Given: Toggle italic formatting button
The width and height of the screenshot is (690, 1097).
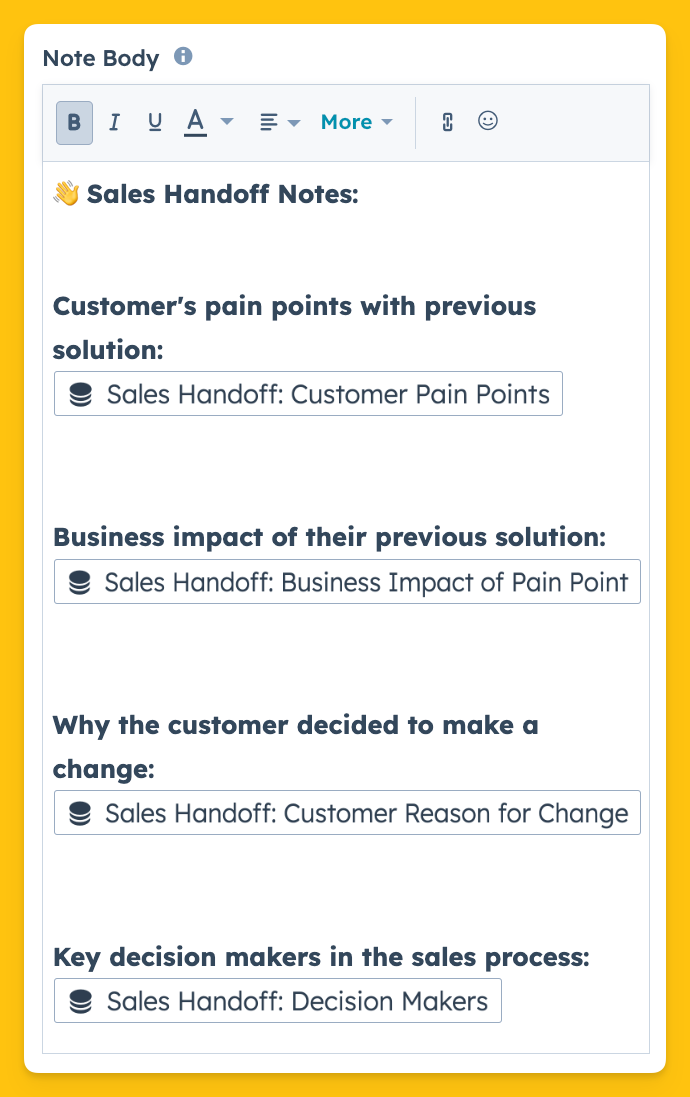Looking at the screenshot, I should [x=115, y=122].
